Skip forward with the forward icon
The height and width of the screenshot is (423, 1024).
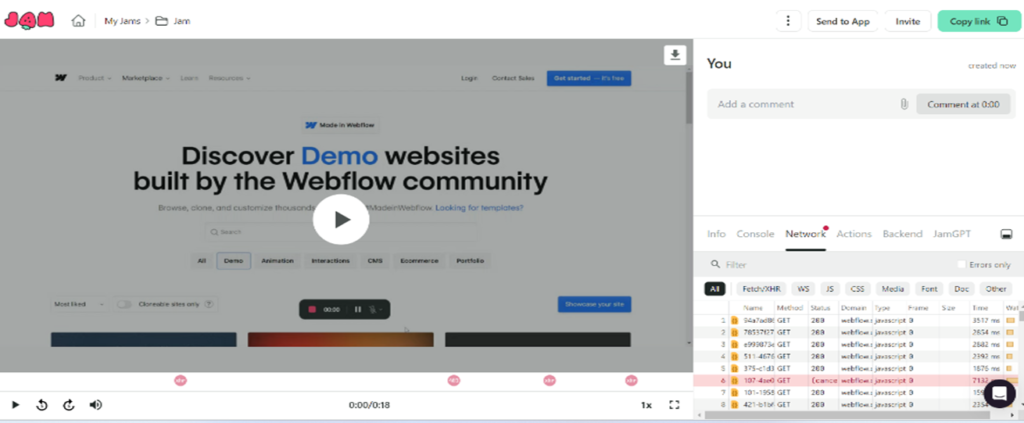[x=69, y=405]
